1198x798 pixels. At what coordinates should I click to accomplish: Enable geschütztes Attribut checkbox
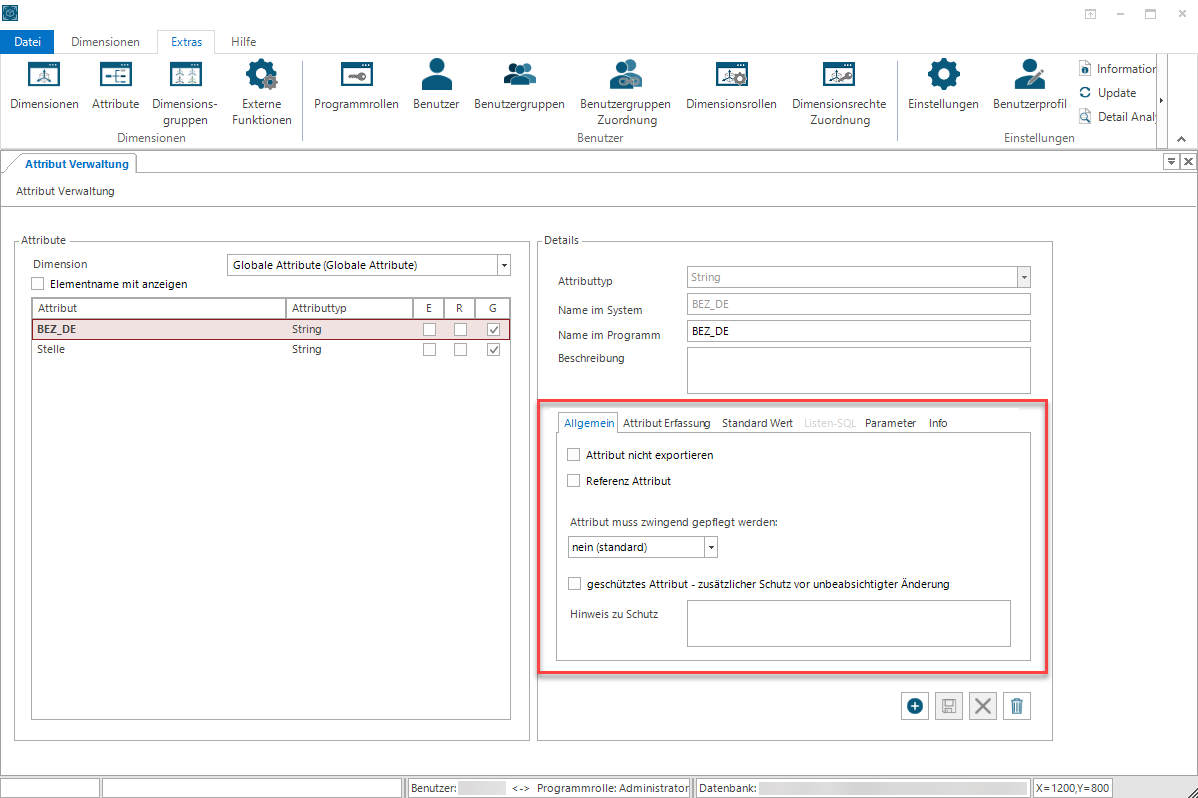coord(575,584)
